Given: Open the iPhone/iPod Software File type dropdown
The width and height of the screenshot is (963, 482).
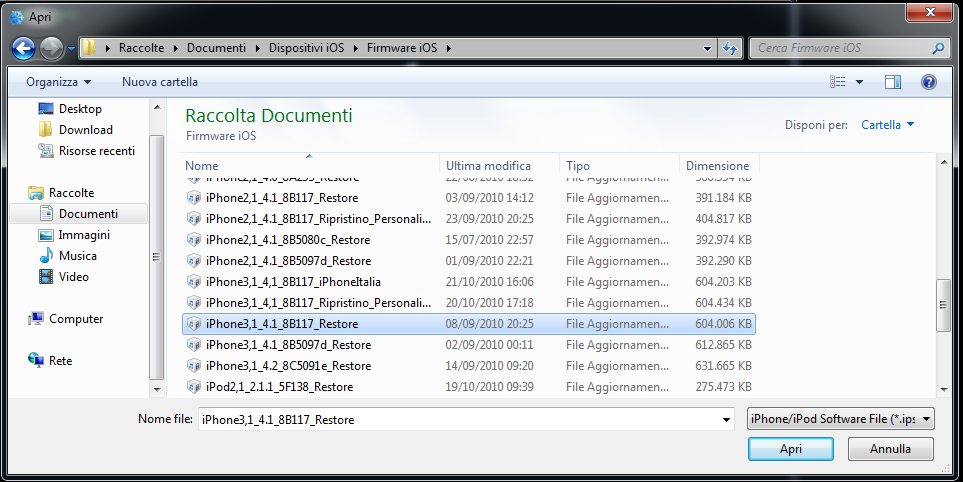Looking at the screenshot, I should click(x=841, y=419).
